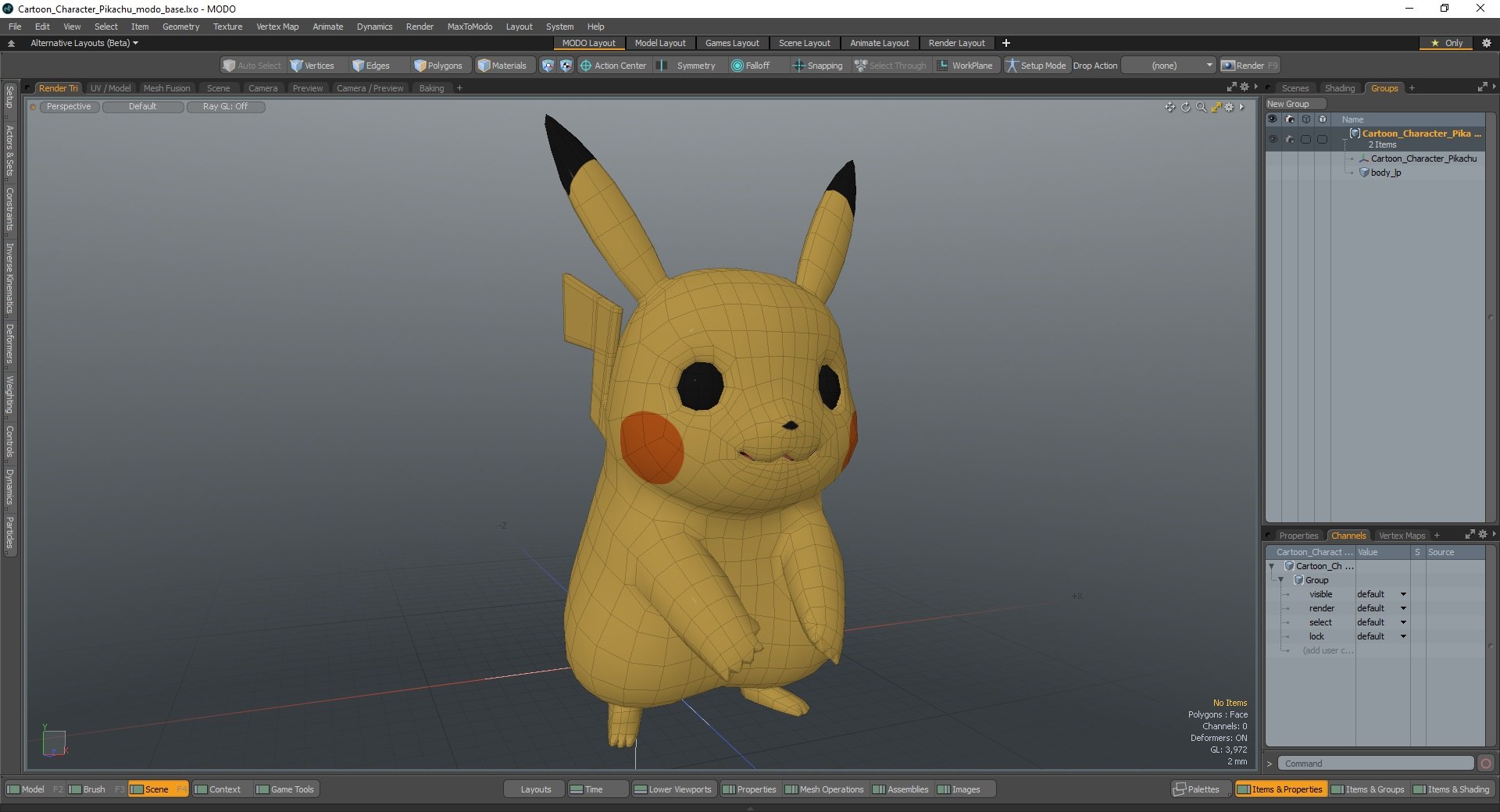The width and height of the screenshot is (1500, 812).
Task: Toggle render camera icon for Cartoon_Character_Pika group
Action: tap(1290, 139)
